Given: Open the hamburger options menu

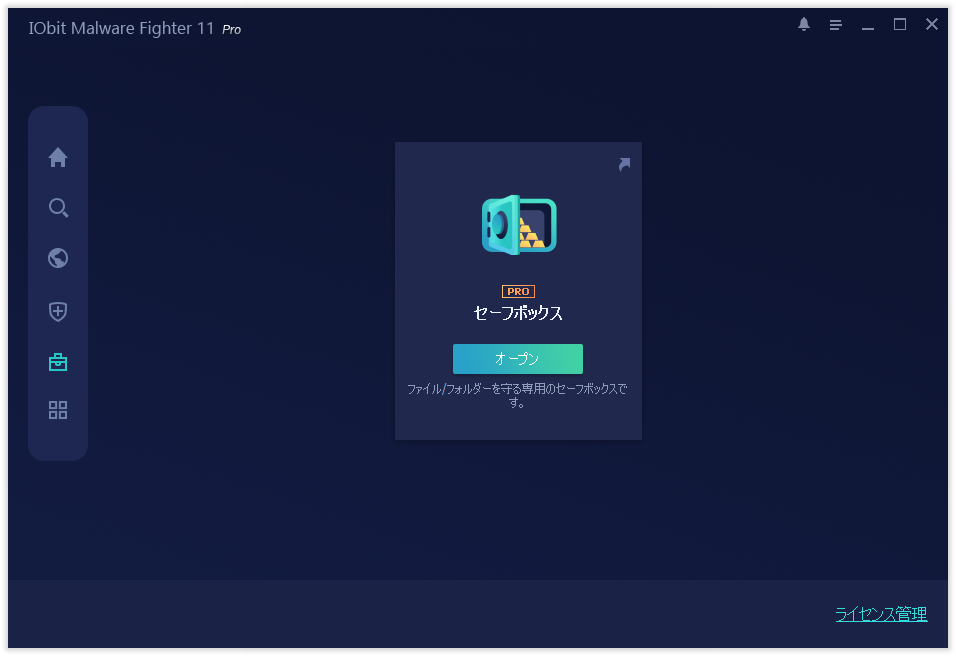Looking at the screenshot, I should pos(836,25).
